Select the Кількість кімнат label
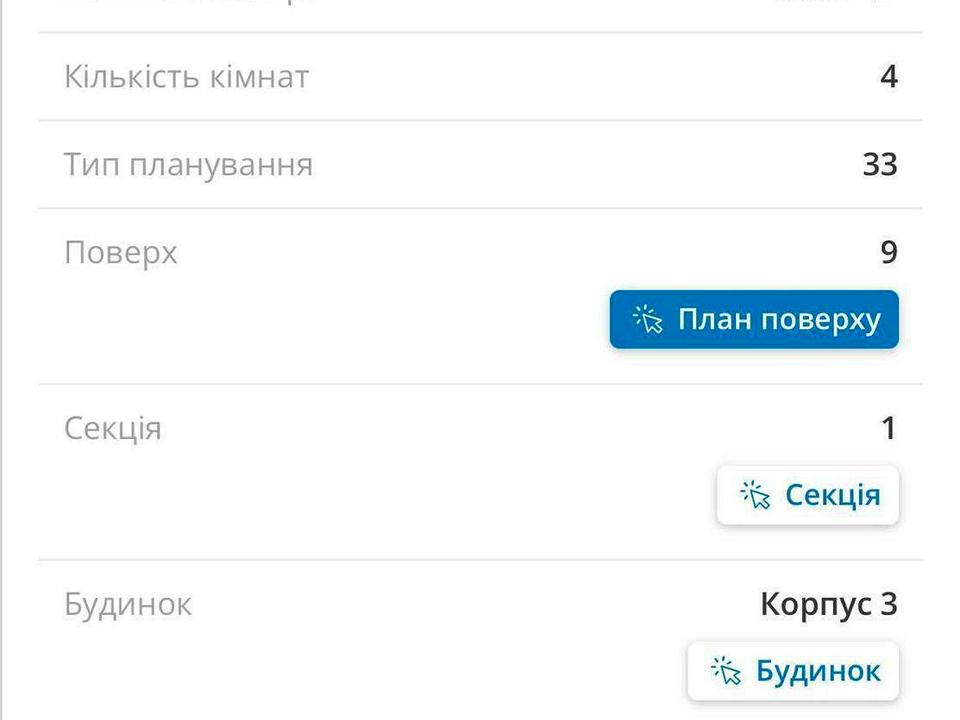 [x=186, y=77]
